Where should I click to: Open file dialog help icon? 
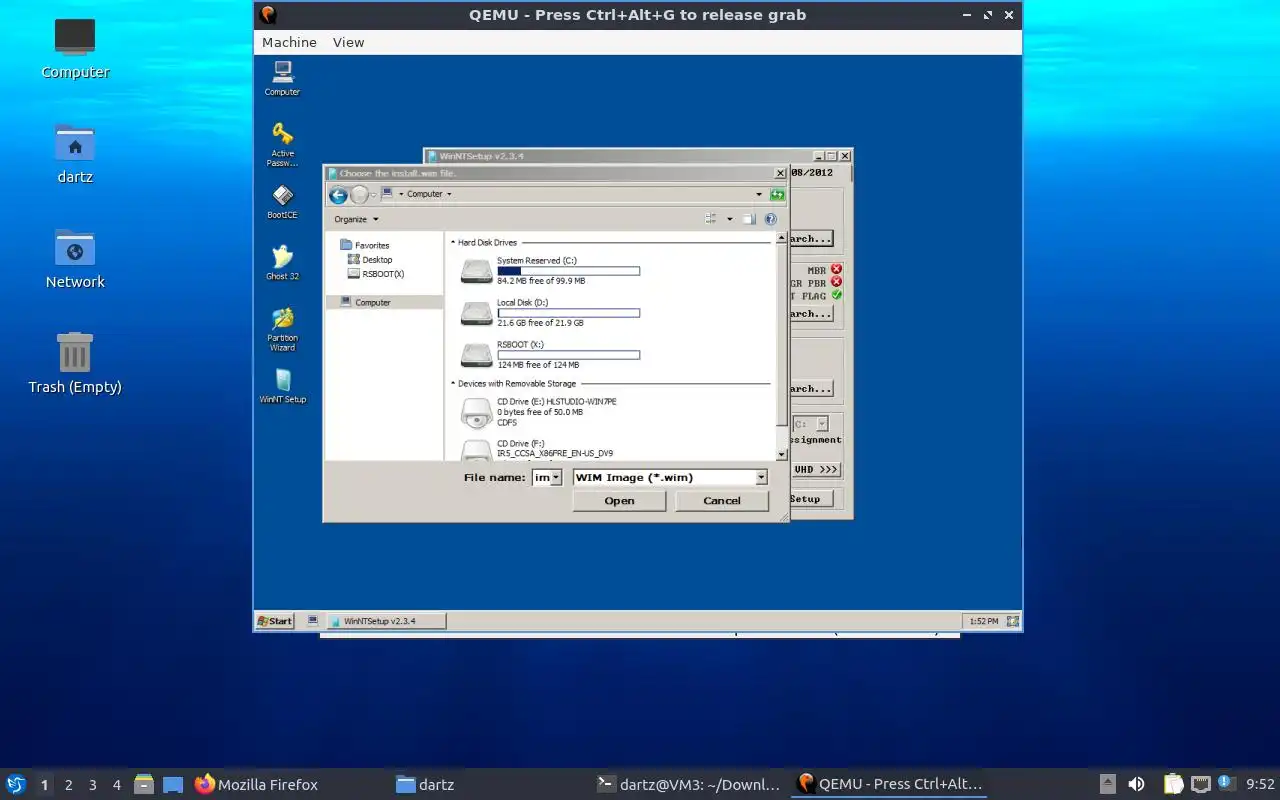pos(770,219)
